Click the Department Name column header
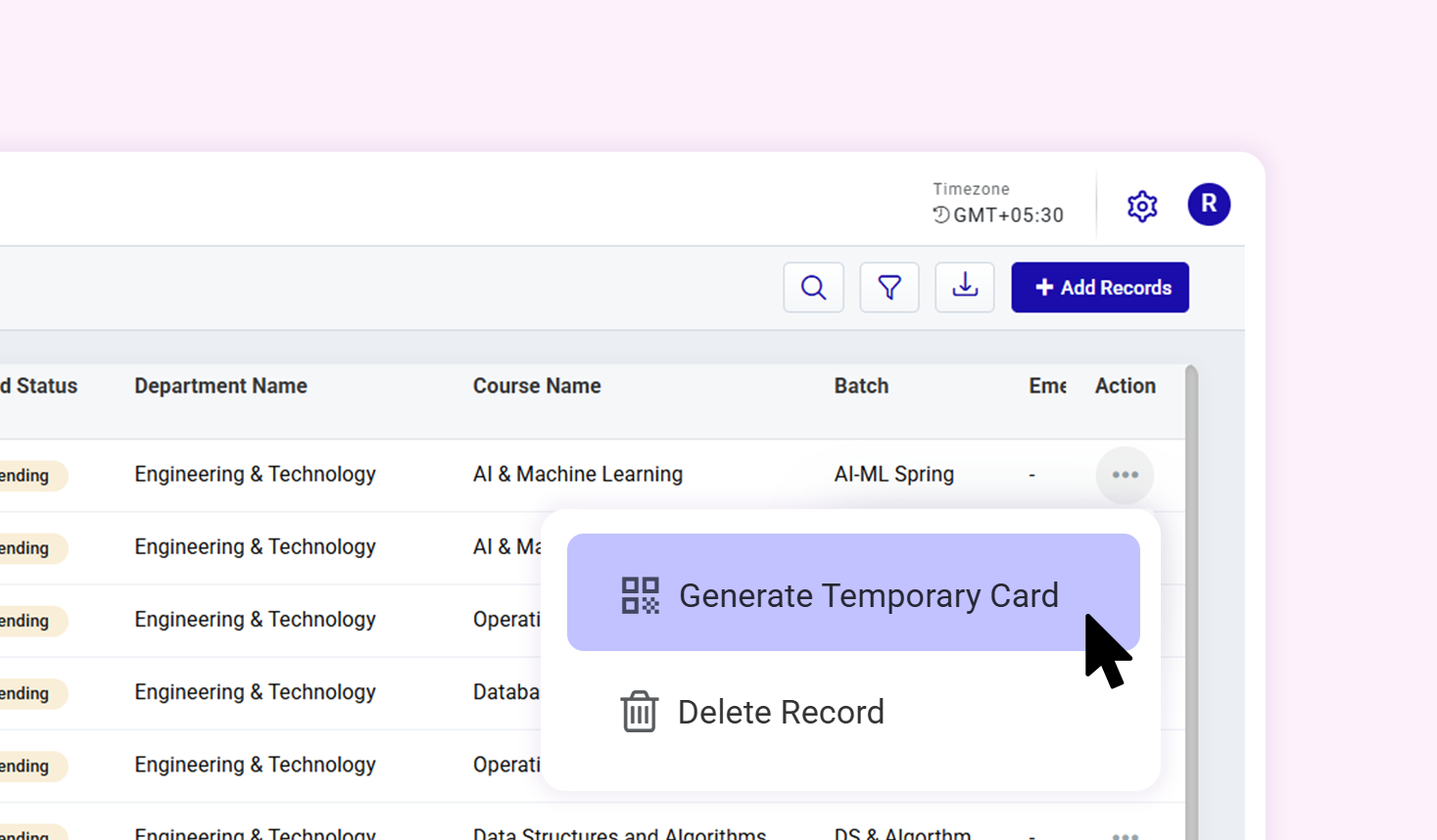The image size is (1437, 840). (x=220, y=386)
